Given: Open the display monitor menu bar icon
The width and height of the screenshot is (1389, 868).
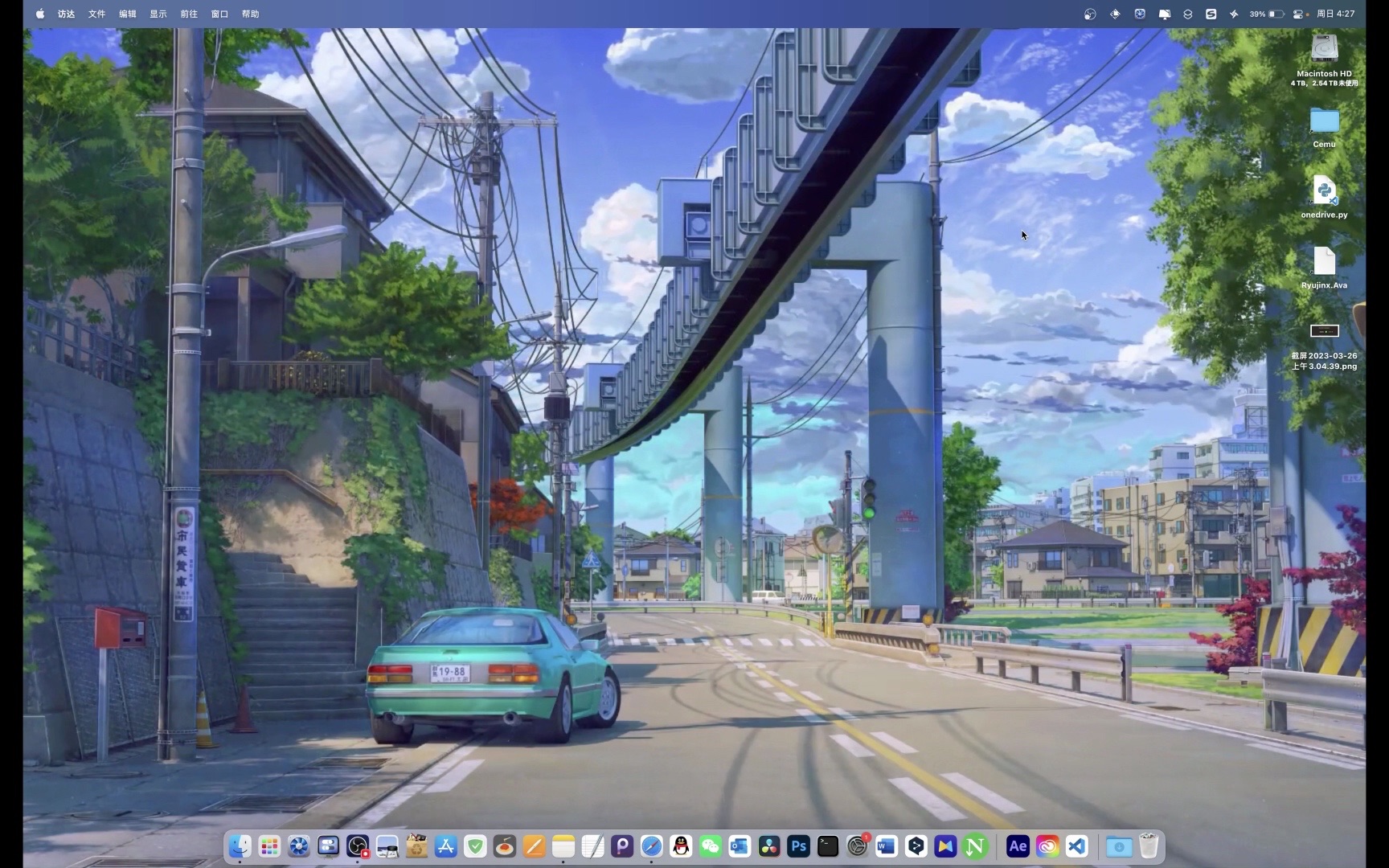Looking at the screenshot, I should 1165,14.
